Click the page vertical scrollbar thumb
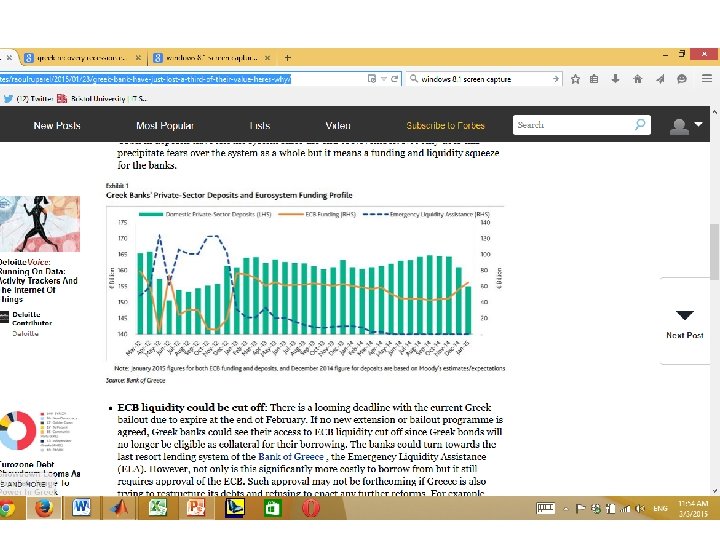720x540 pixels. (x=714, y=252)
